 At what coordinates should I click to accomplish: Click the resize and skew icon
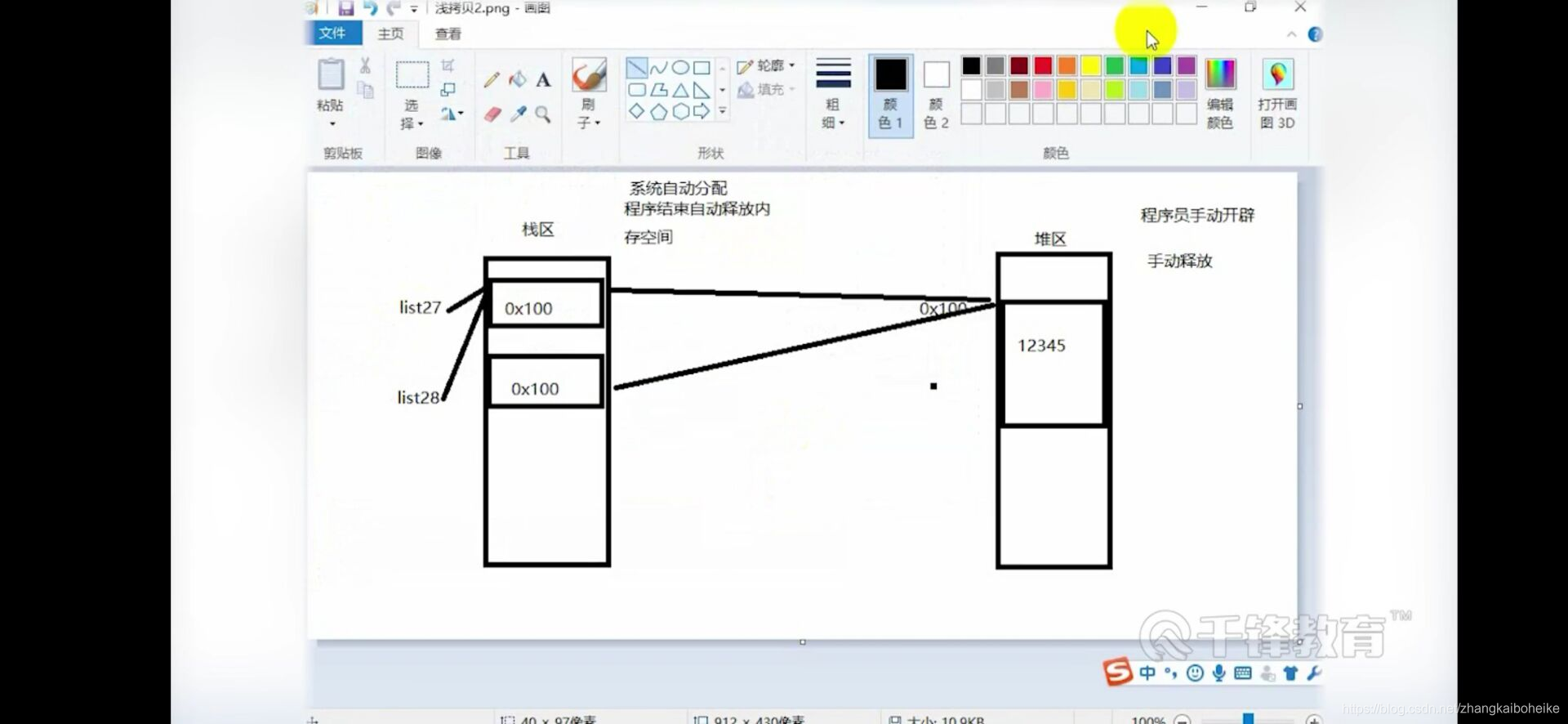(x=448, y=89)
